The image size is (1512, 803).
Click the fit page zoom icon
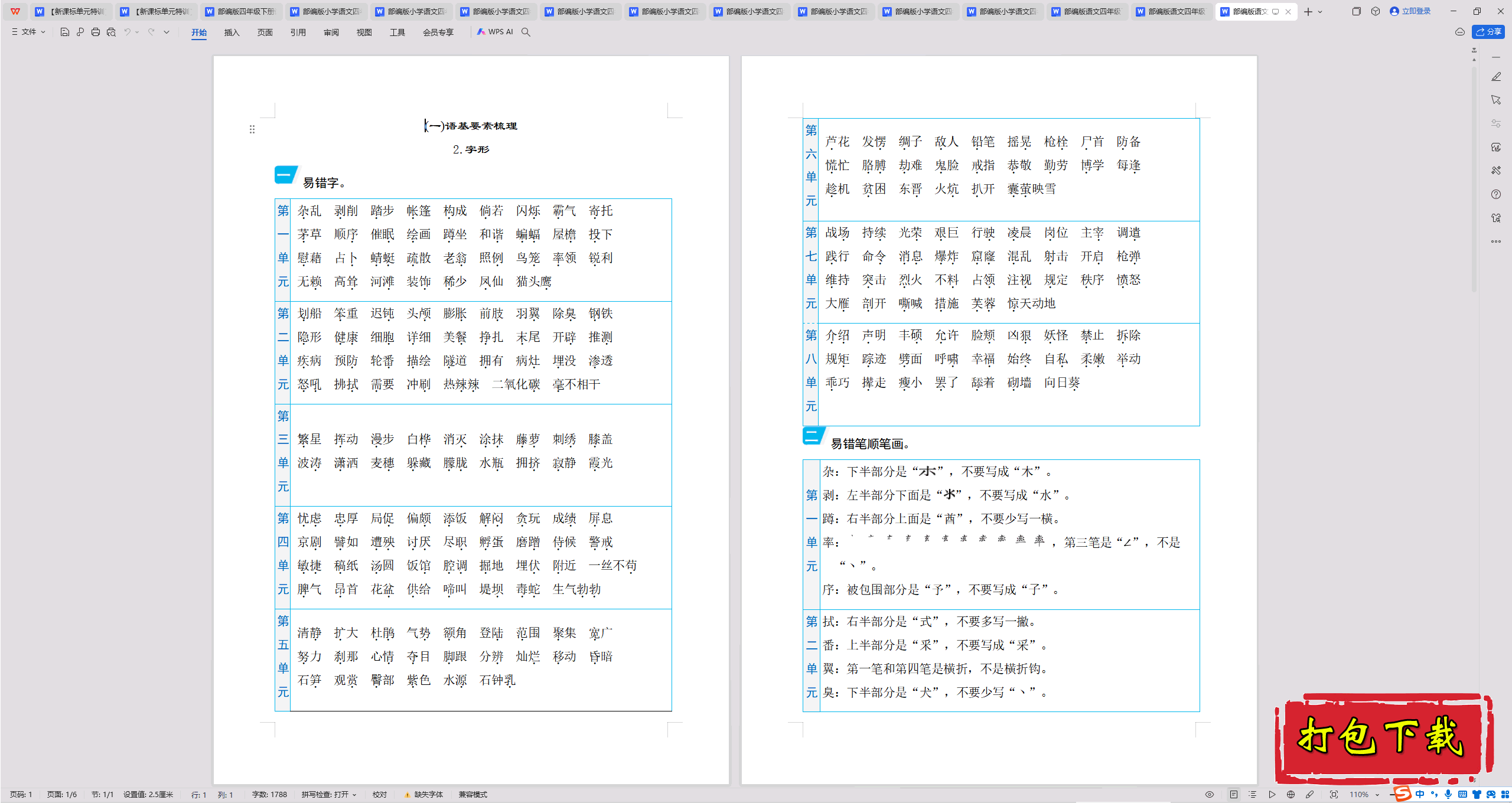1334,795
